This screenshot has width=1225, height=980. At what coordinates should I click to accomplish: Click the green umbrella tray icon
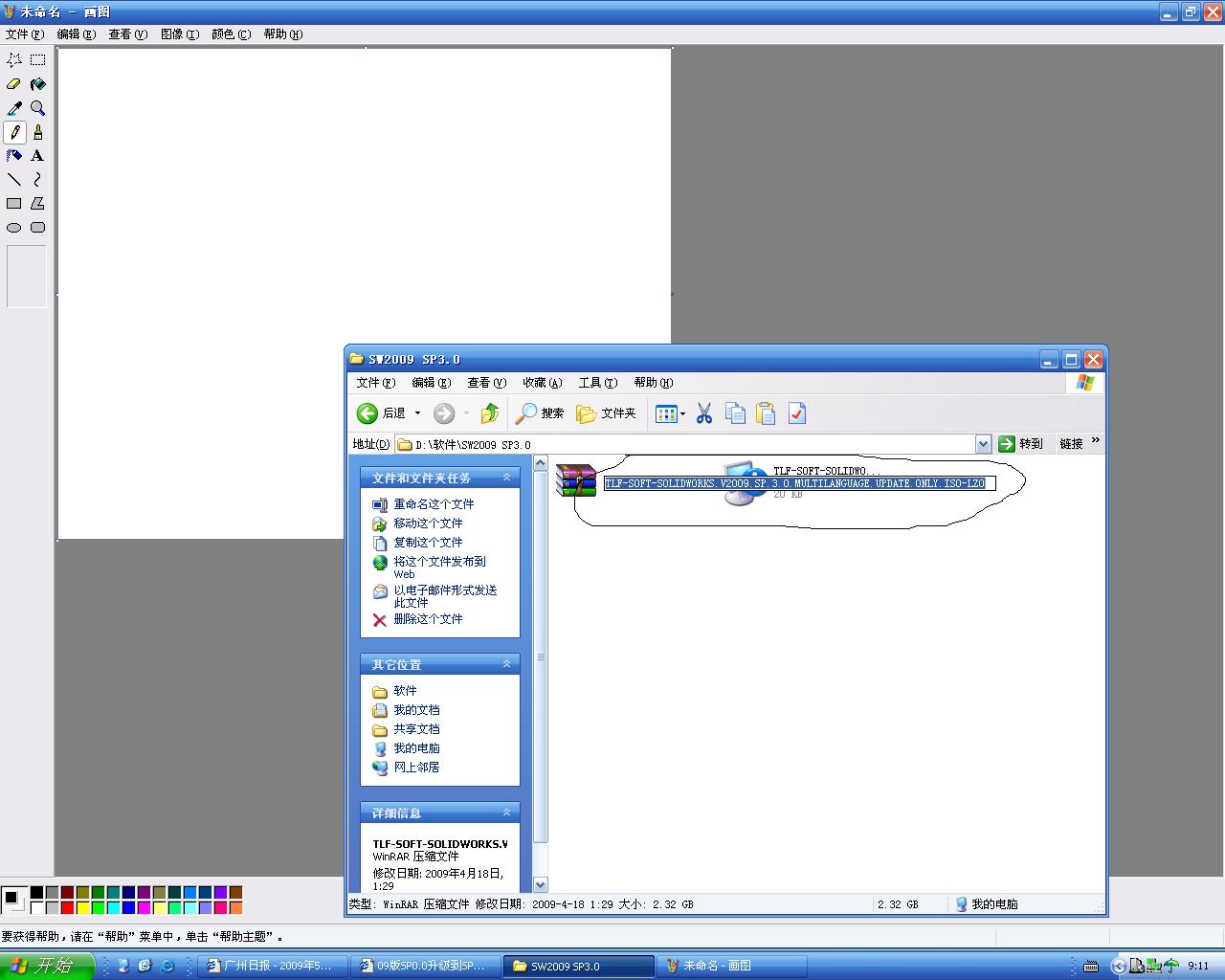[1170, 966]
